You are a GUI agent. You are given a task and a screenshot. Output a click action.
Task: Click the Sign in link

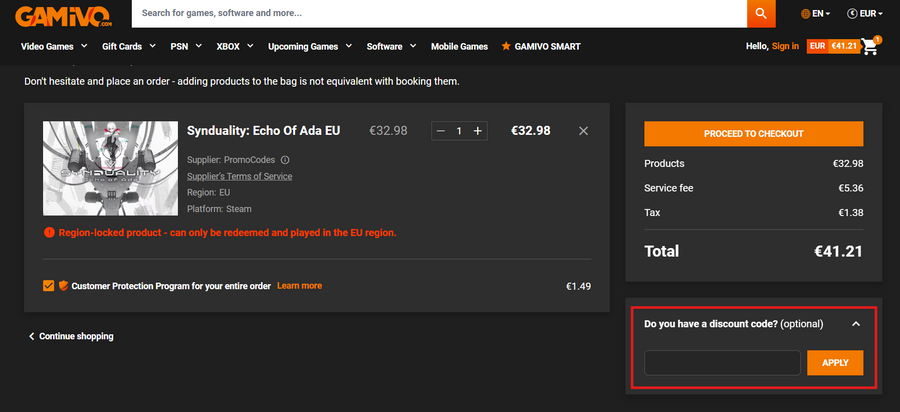785,46
